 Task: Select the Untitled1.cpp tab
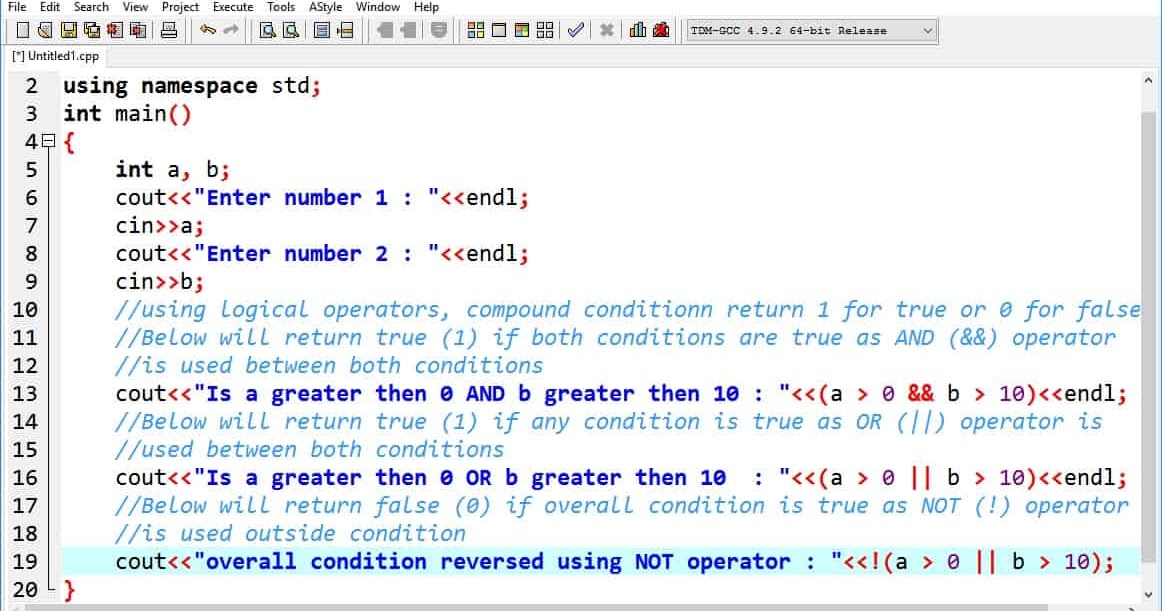click(55, 56)
